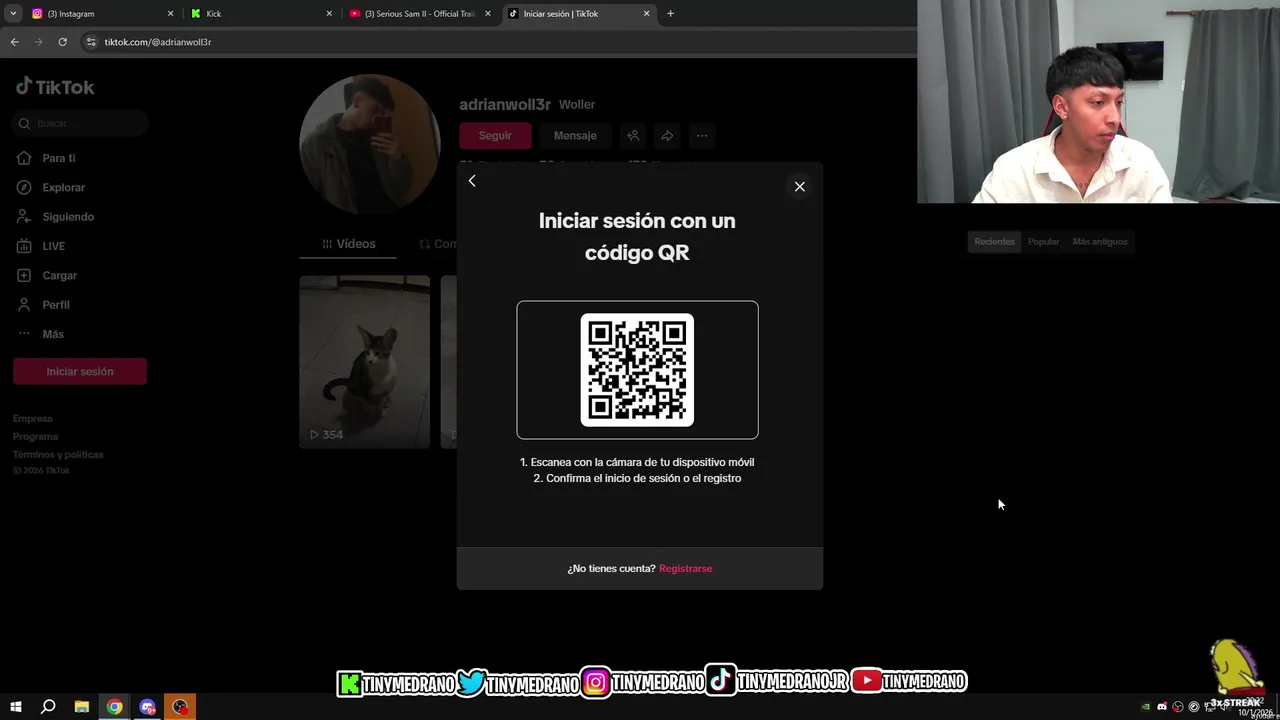Close the Serious Sam II browser tab

point(488,14)
